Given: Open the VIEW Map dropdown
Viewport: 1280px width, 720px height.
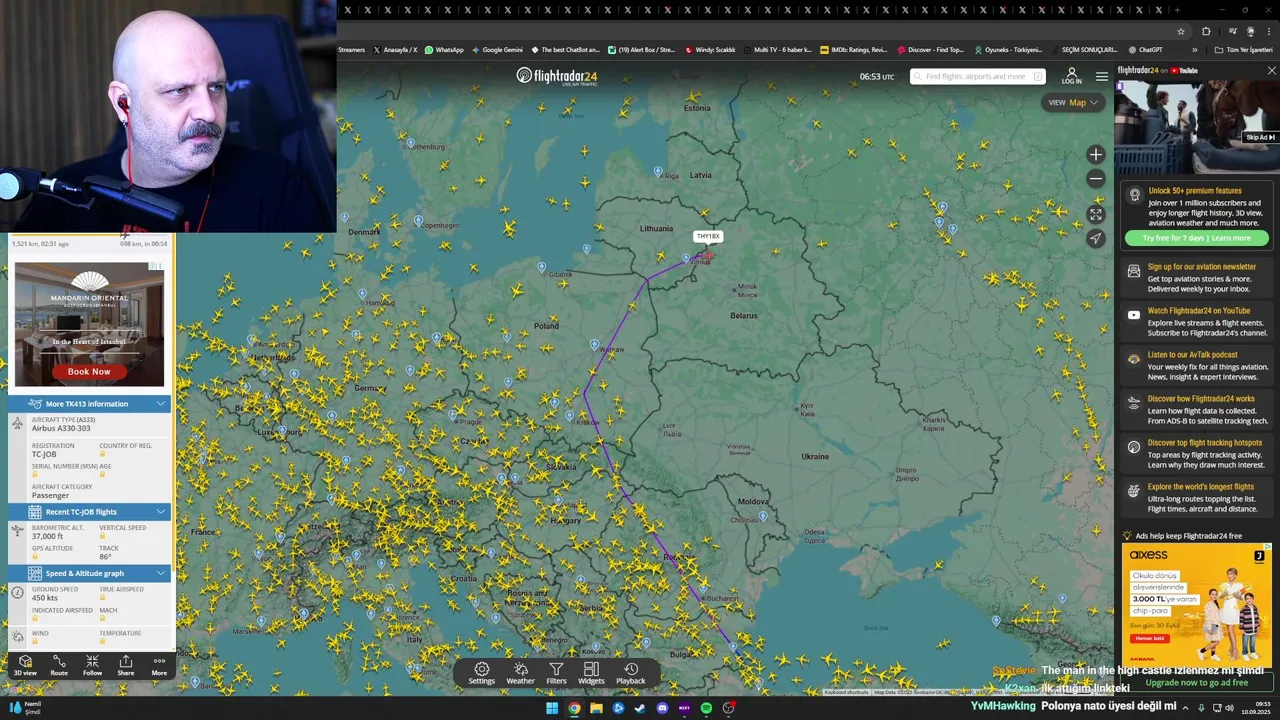Looking at the screenshot, I should [x=1072, y=102].
